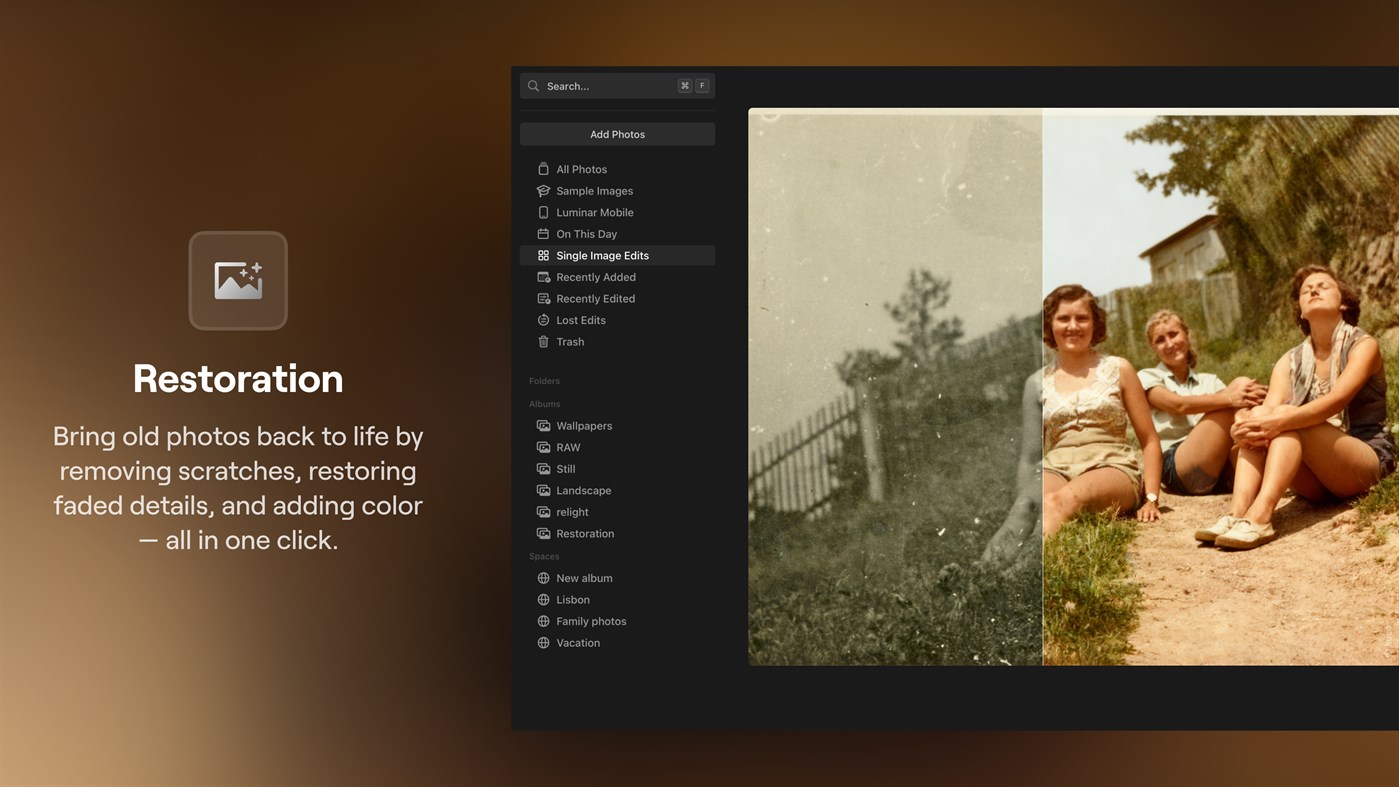Screen dimensions: 1399x787
Task: Click the Folders section header
Action: (544, 381)
